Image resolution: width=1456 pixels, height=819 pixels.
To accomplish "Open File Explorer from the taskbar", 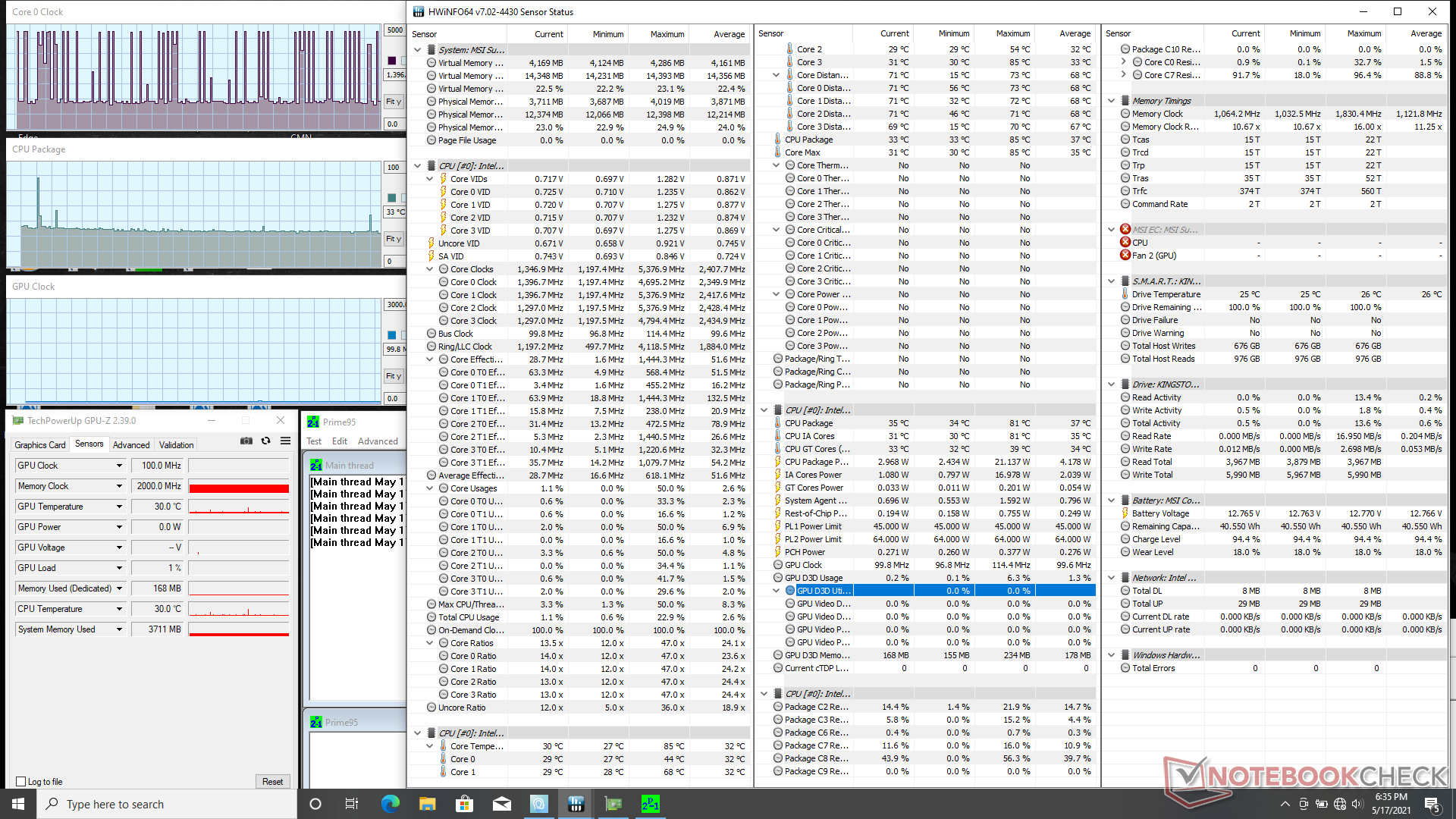I will pos(427,804).
